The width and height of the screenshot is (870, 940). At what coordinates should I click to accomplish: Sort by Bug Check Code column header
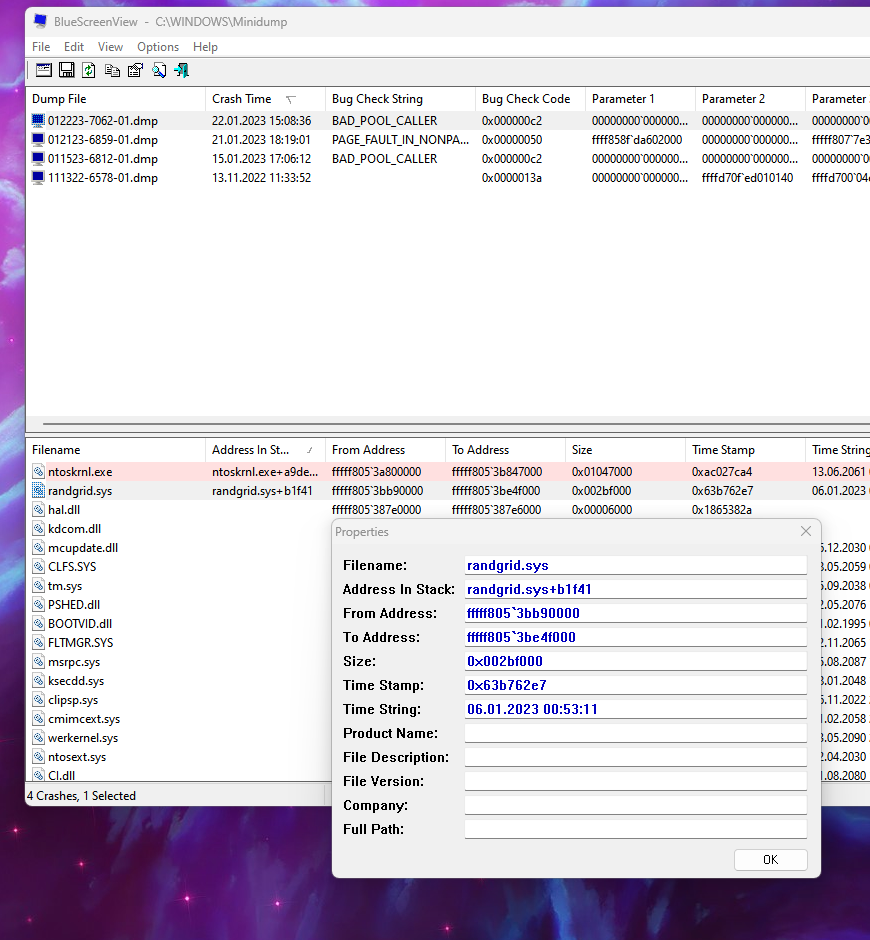pyautogui.click(x=530, y=99)
